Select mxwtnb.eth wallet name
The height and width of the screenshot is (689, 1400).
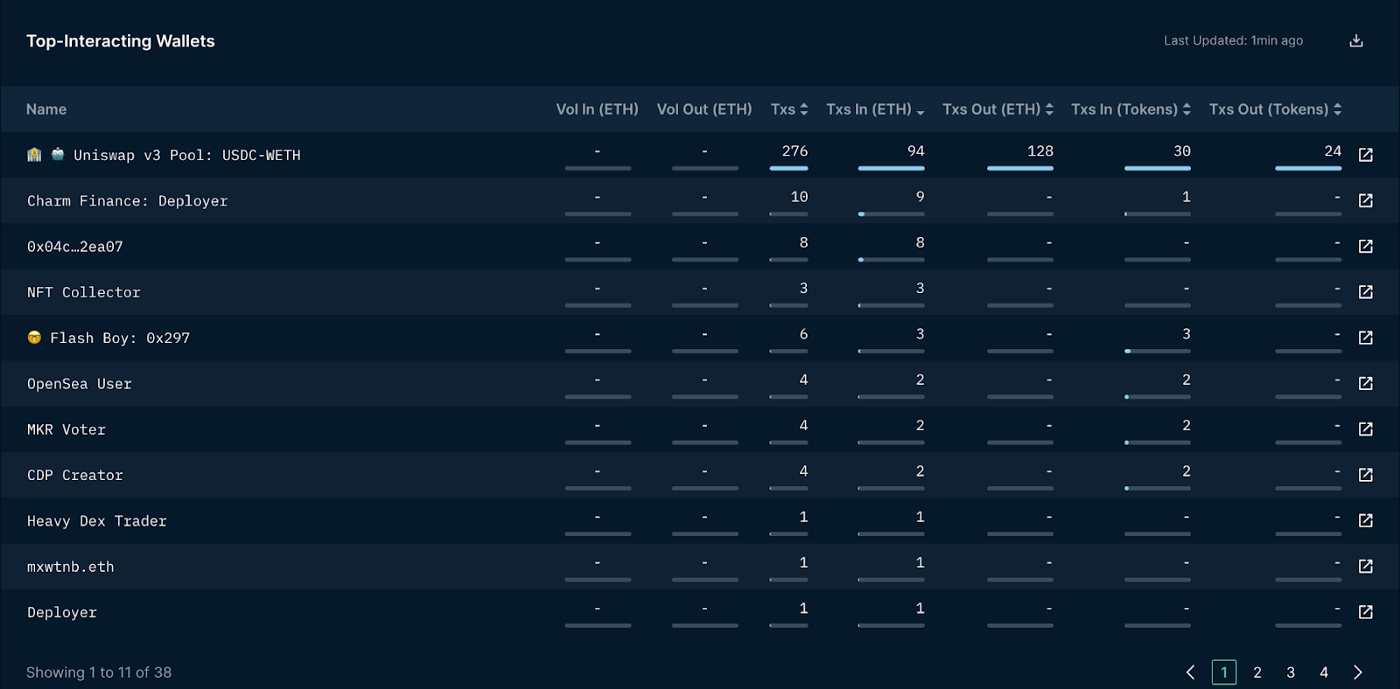tap(71, 567)
